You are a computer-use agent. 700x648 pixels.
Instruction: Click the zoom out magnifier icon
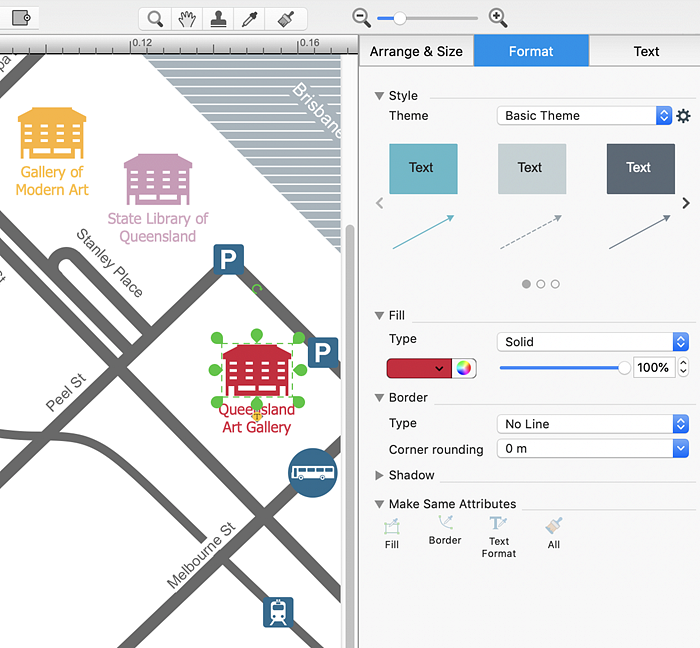pos(361,18)
